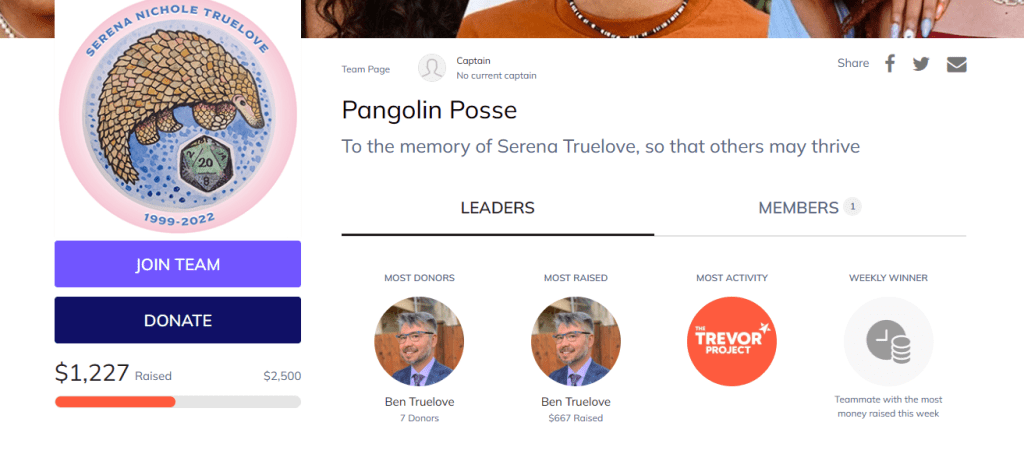Open The Trevor Project logo under Most Activity
Screen dimensions: 1024x461
click(731, 342)
